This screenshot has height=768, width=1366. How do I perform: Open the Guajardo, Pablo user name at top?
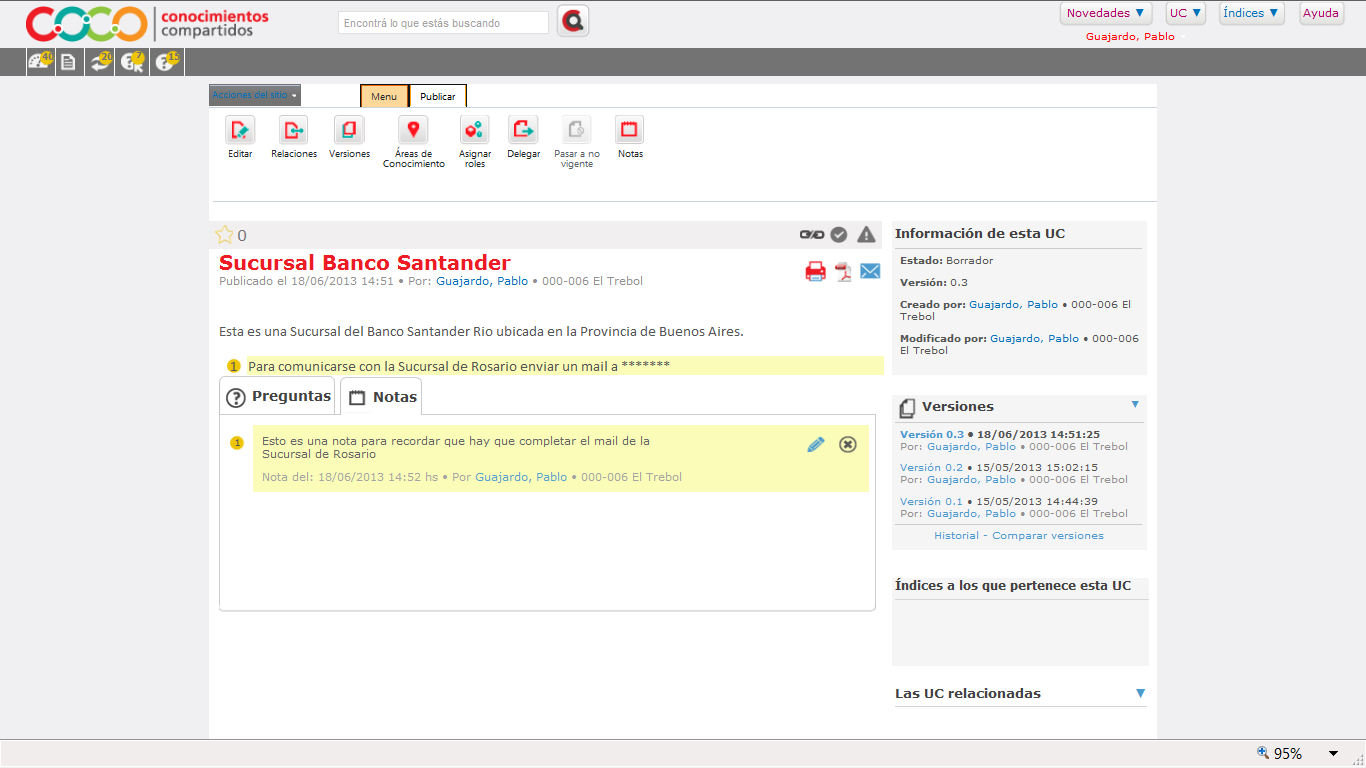(1130, 36)
